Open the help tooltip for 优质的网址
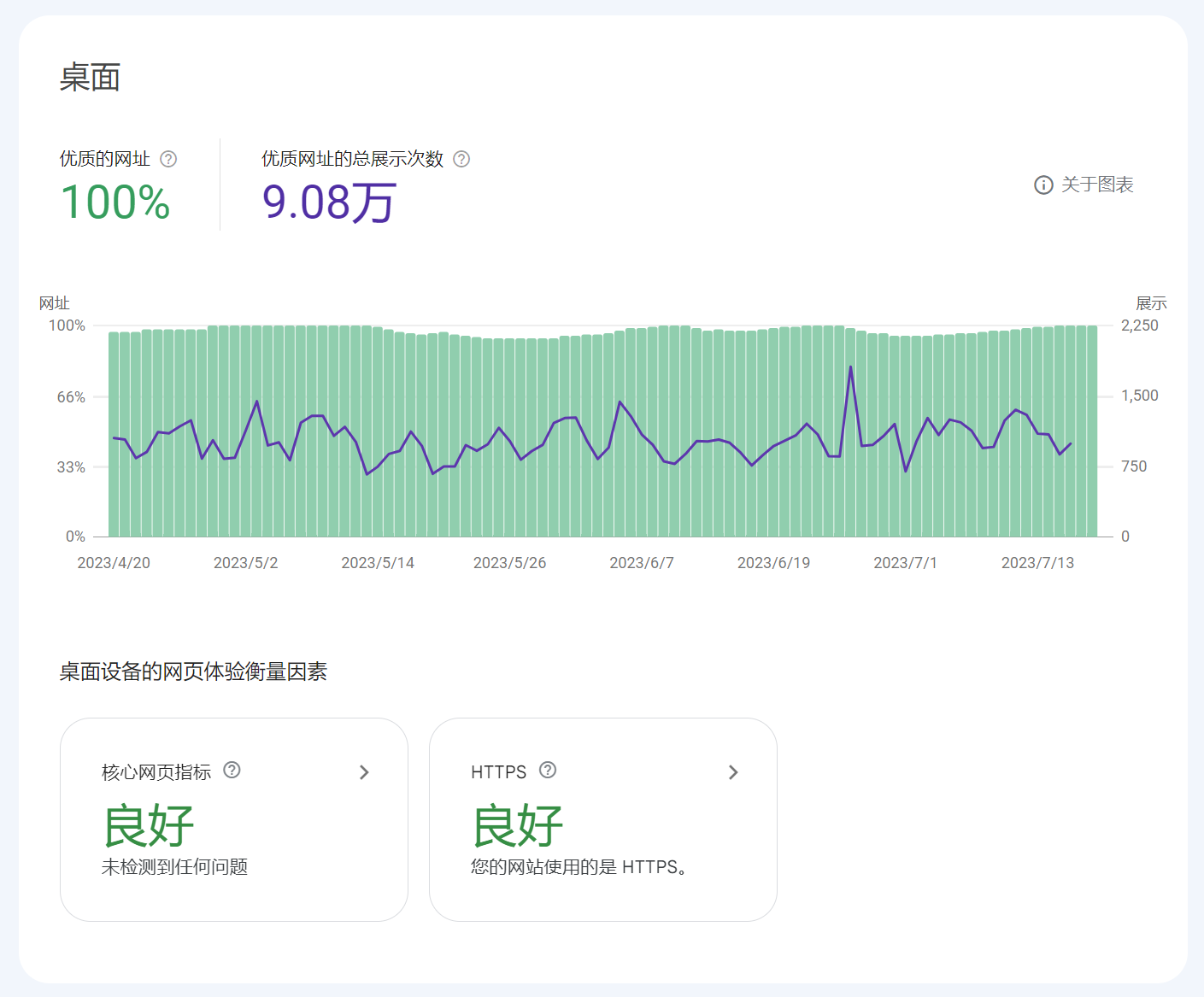 (168, 159)
